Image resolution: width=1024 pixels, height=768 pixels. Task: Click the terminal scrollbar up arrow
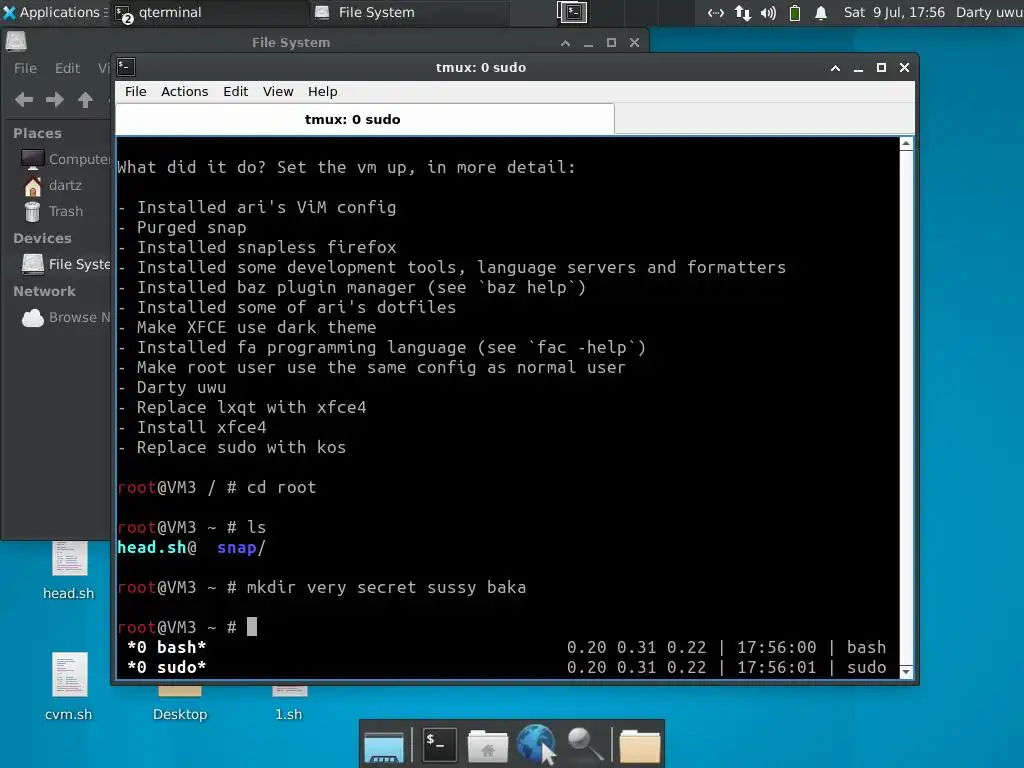pyautogui.click(x=906, y=144)
